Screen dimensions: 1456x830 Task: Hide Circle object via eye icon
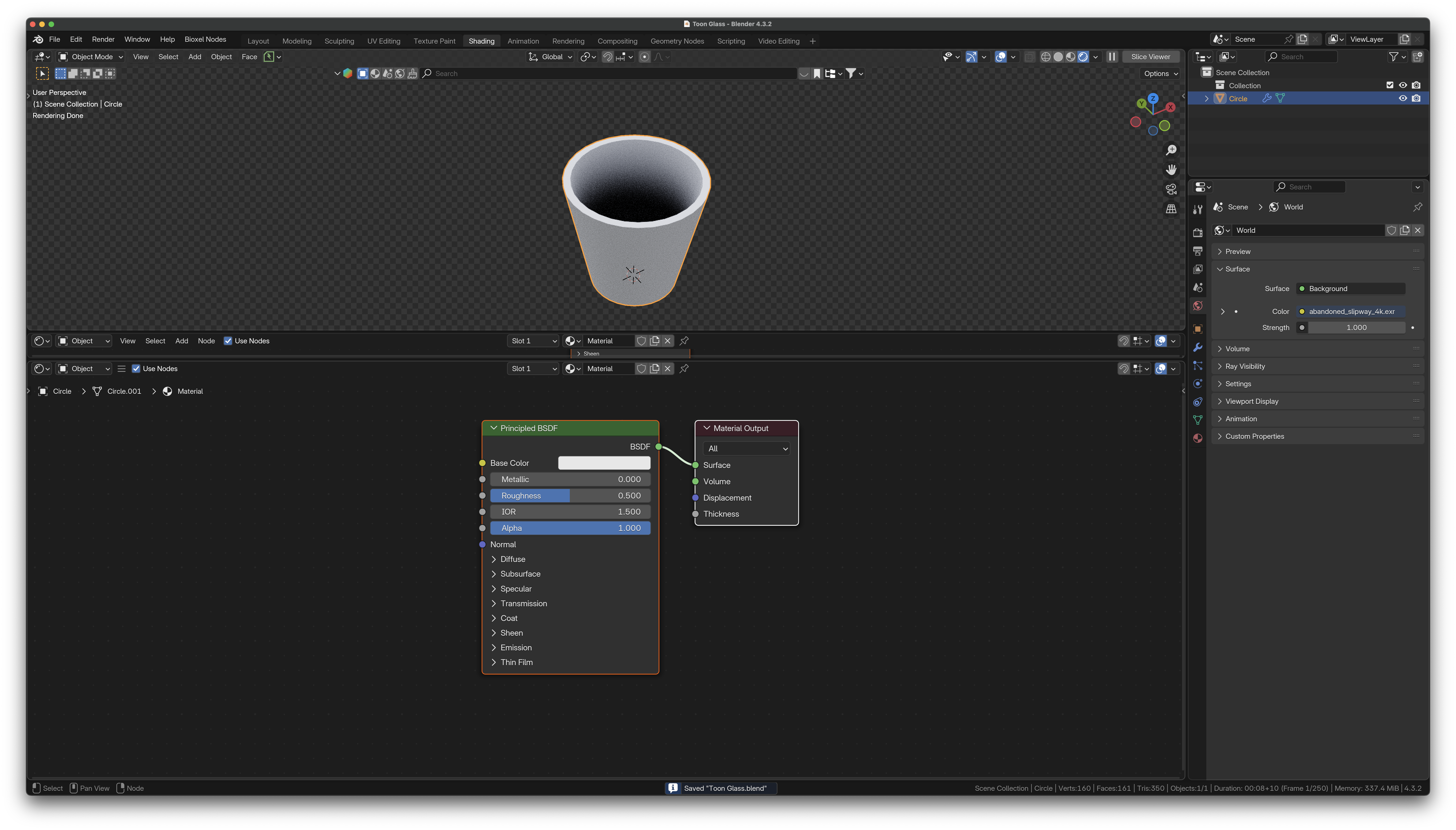1403,99
